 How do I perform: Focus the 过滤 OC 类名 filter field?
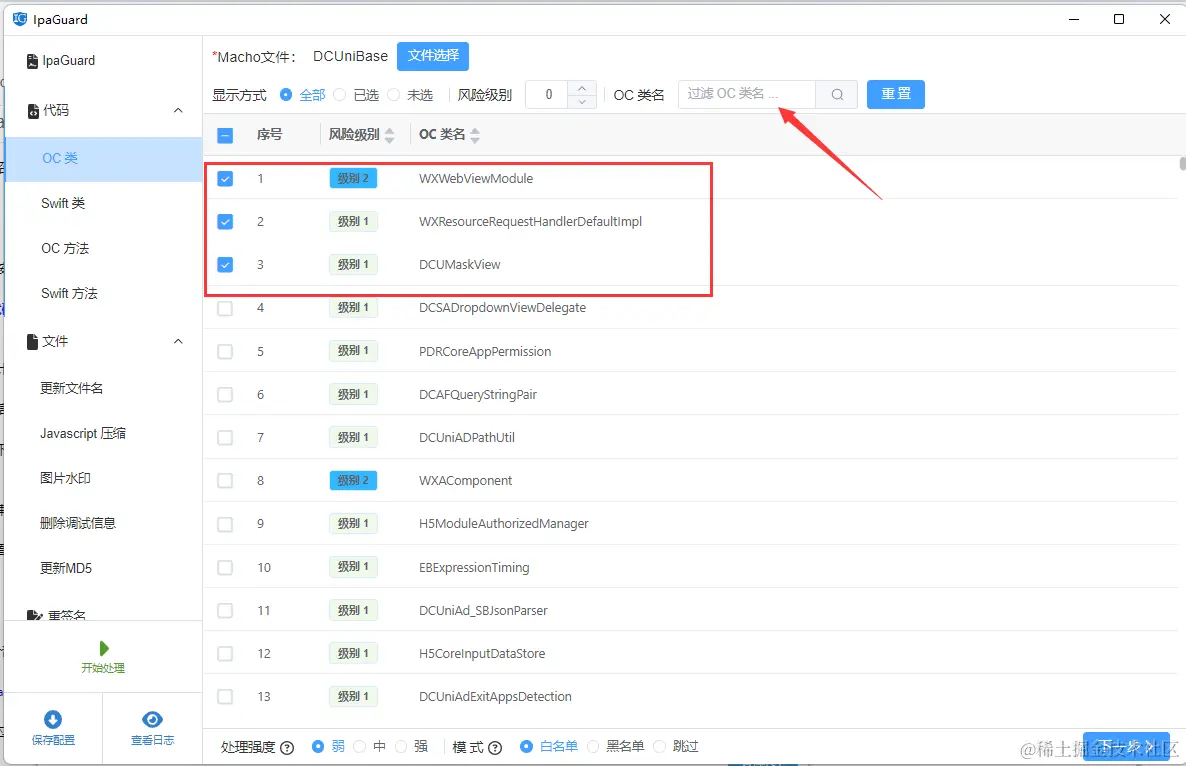click(x=747, y=95)
